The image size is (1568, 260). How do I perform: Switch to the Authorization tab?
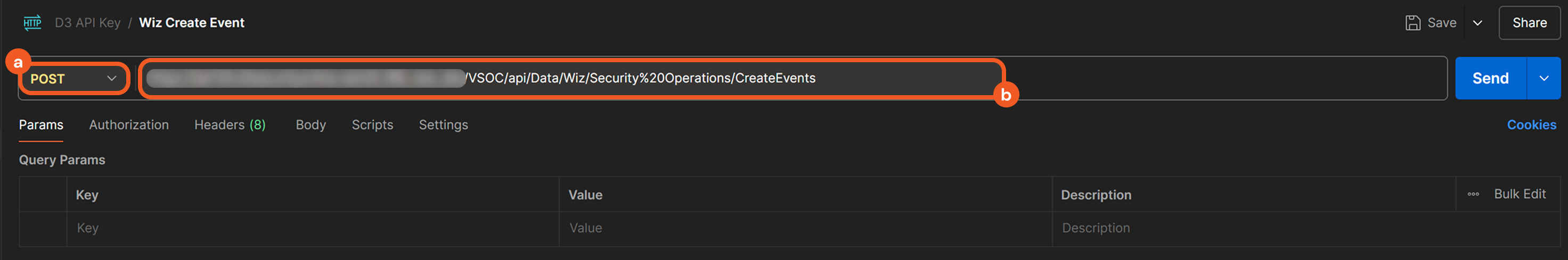pos(128,124)
